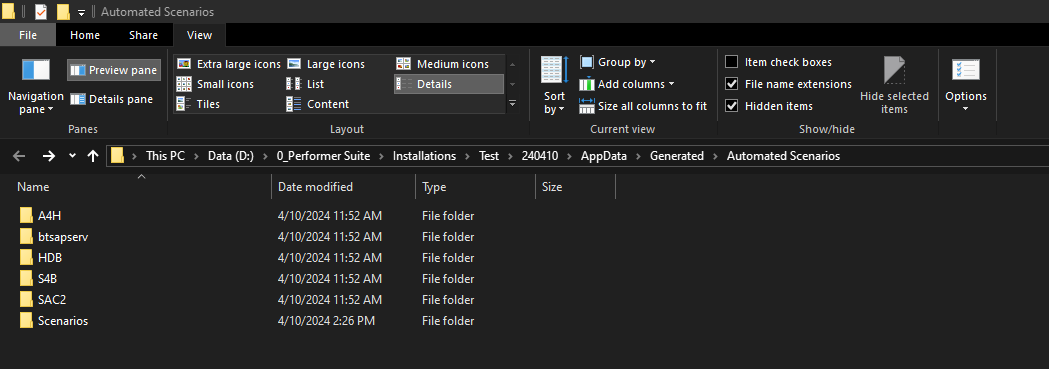The image size is (1049, 369).
Task: Open the Group by dropdown
Action: point(617,62)
